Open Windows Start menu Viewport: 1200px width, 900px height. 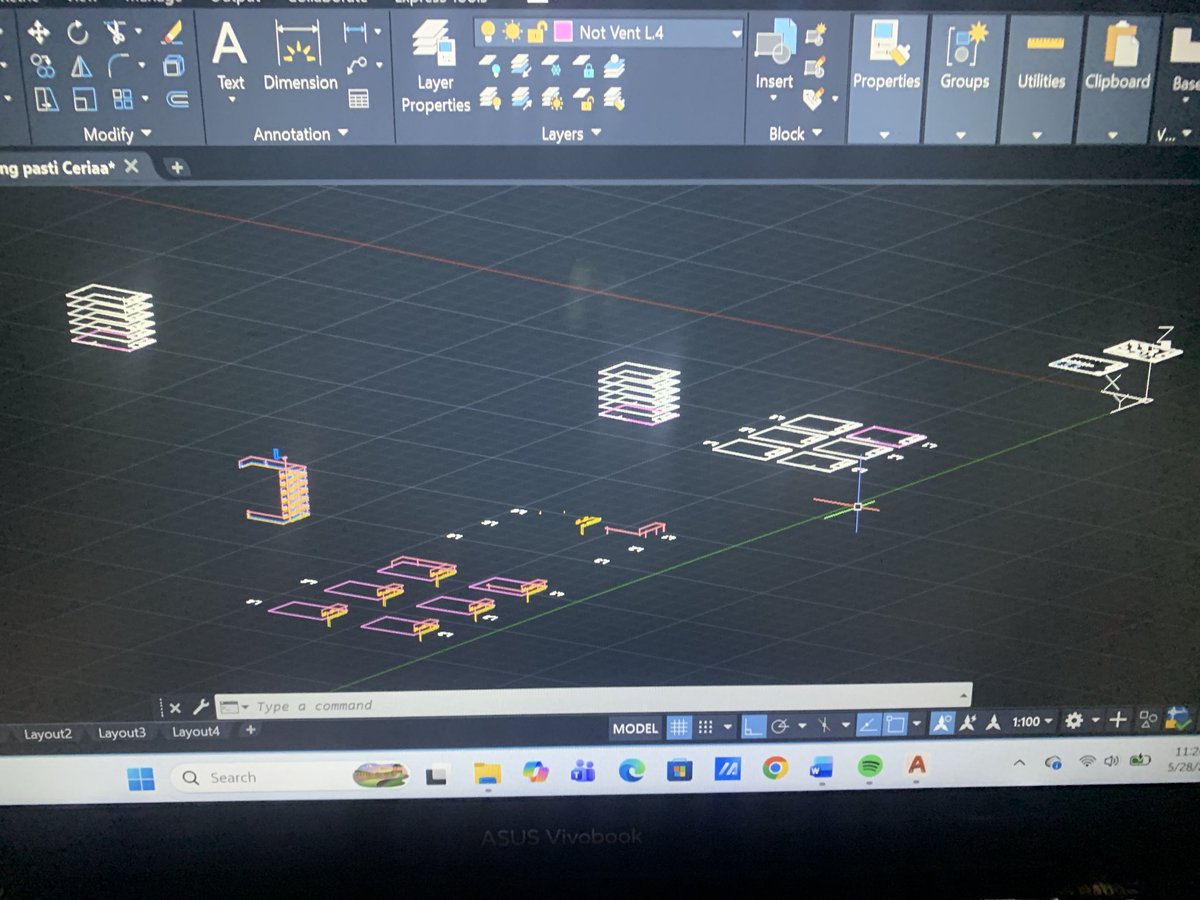click(x=141, y=778)
